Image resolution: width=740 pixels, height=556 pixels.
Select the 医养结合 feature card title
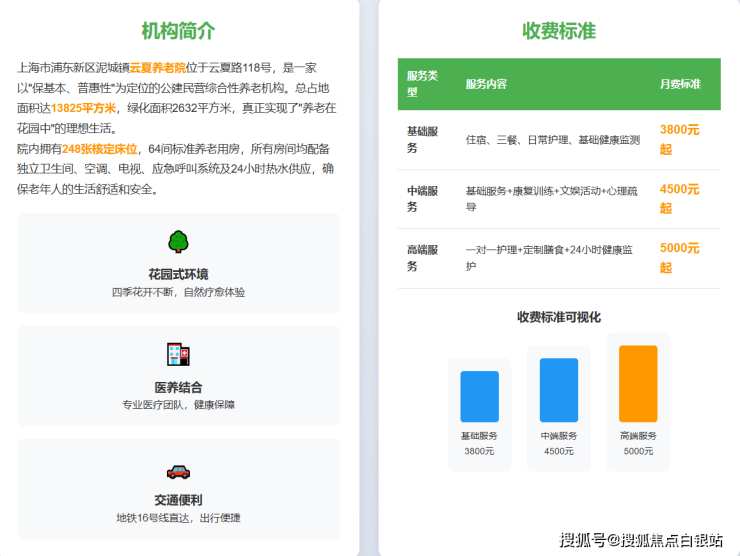coord(178,387)
